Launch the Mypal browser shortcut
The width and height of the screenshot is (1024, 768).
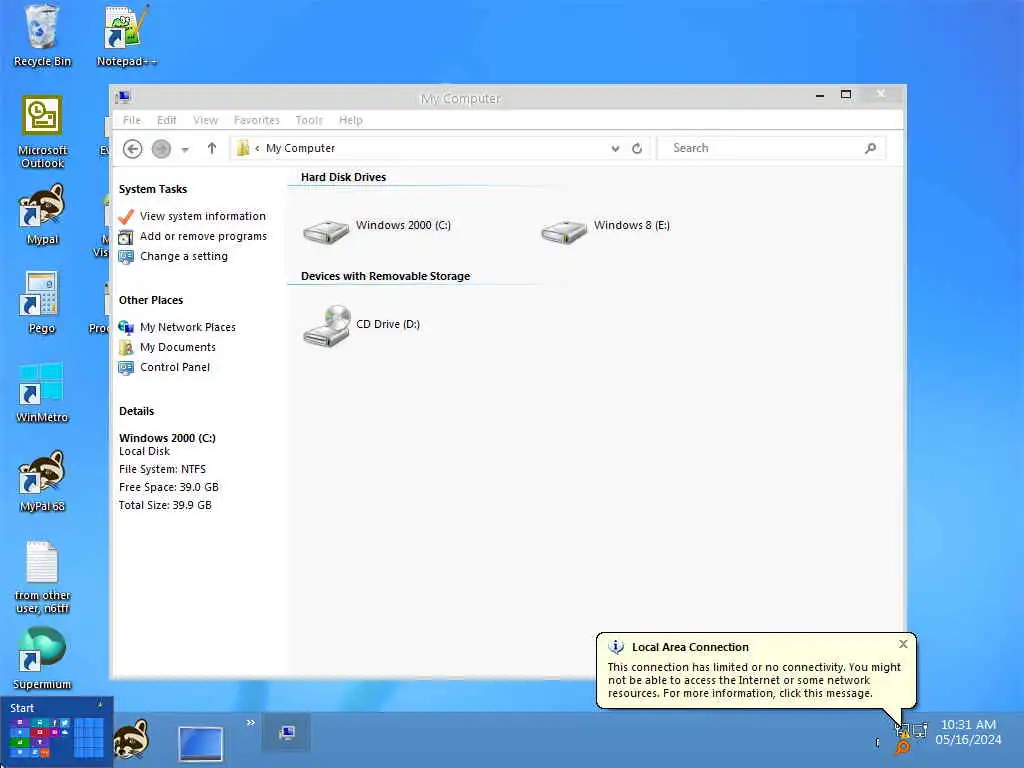pyautogui.click(x=42, y=214)
